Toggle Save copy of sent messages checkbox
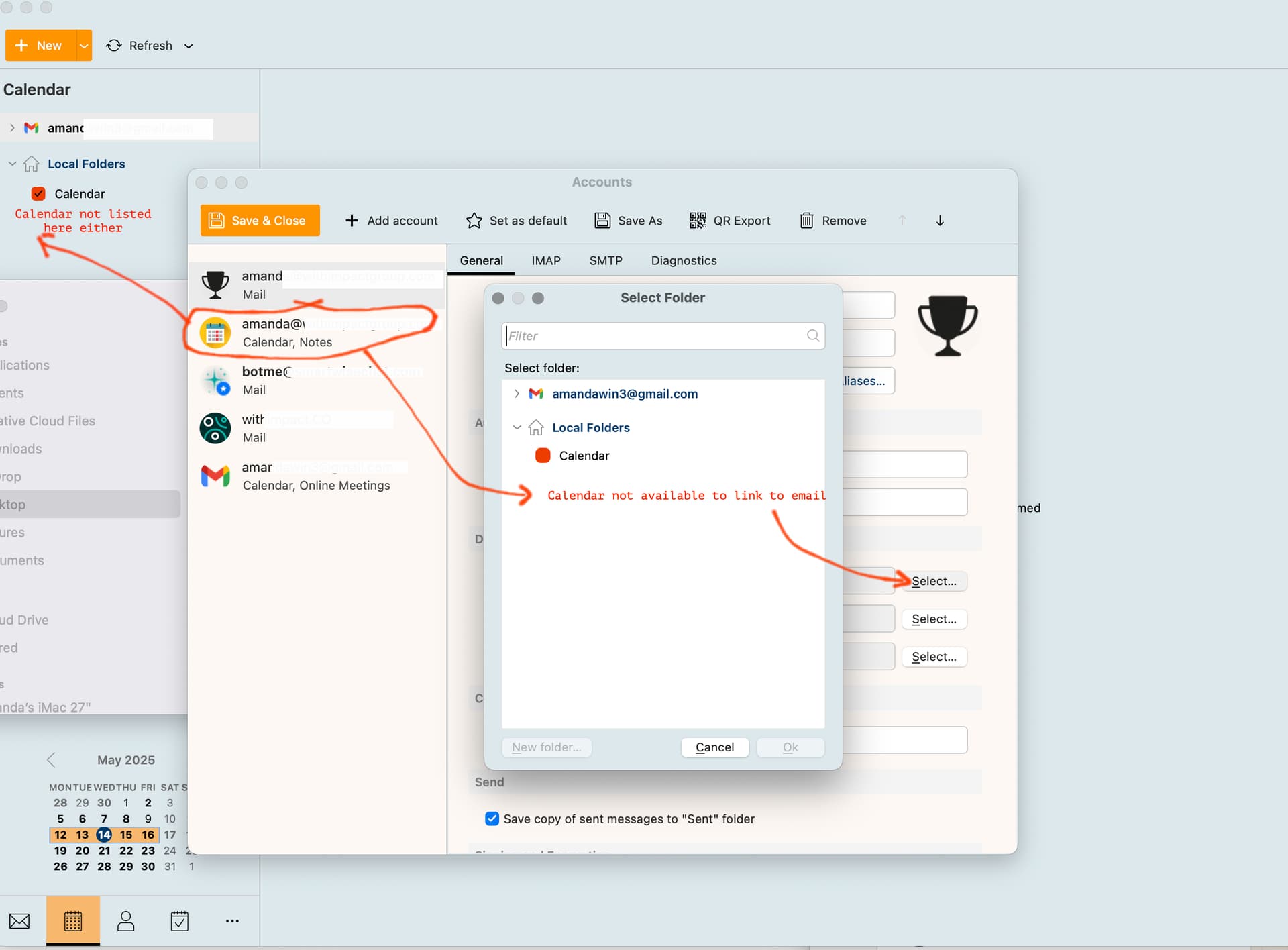The height and width of the screenshot is (950, 1288). pos(492,819)
